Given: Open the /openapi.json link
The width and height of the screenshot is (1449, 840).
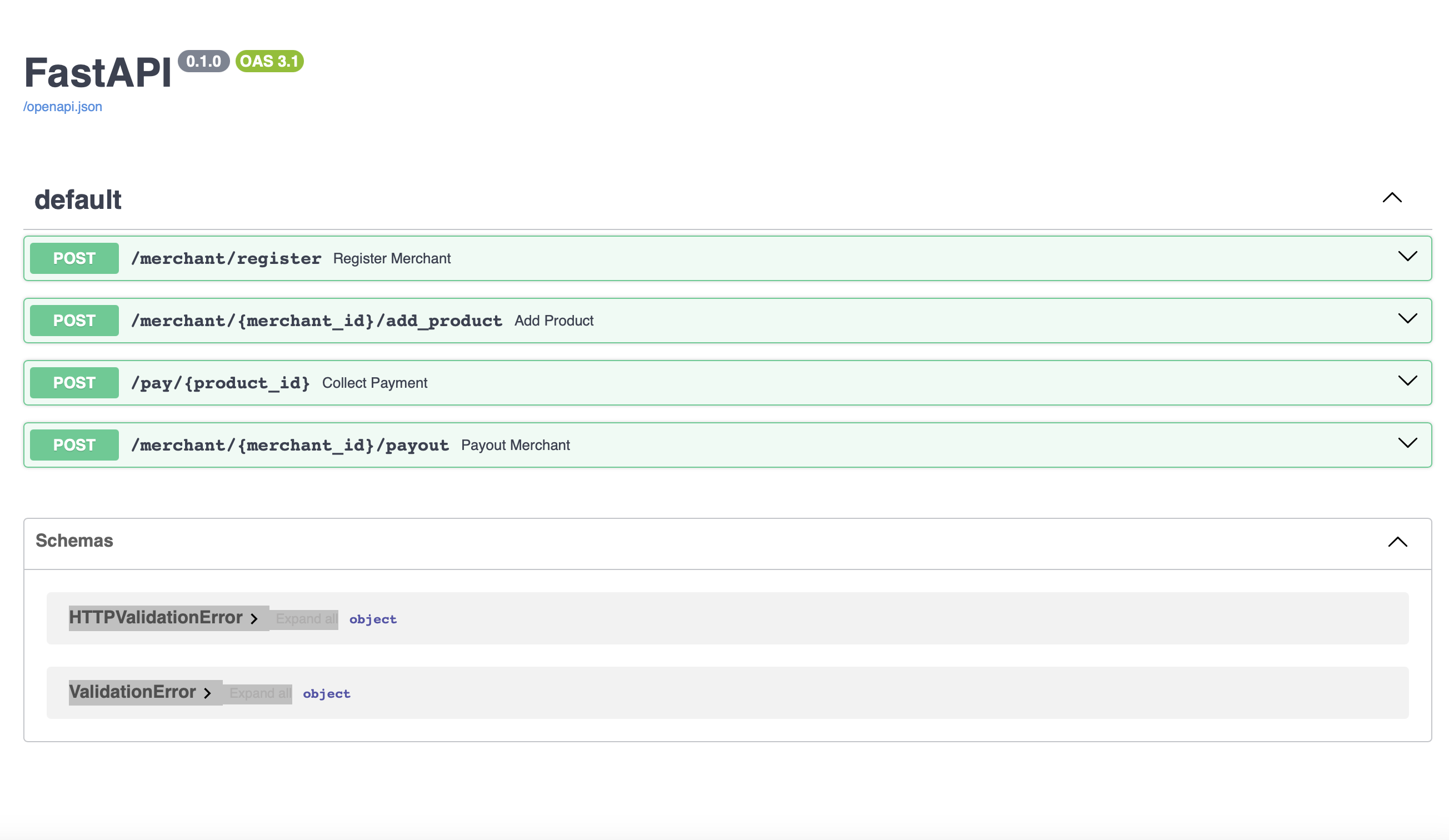Looking at the screenshot, I should pos(63,107).
